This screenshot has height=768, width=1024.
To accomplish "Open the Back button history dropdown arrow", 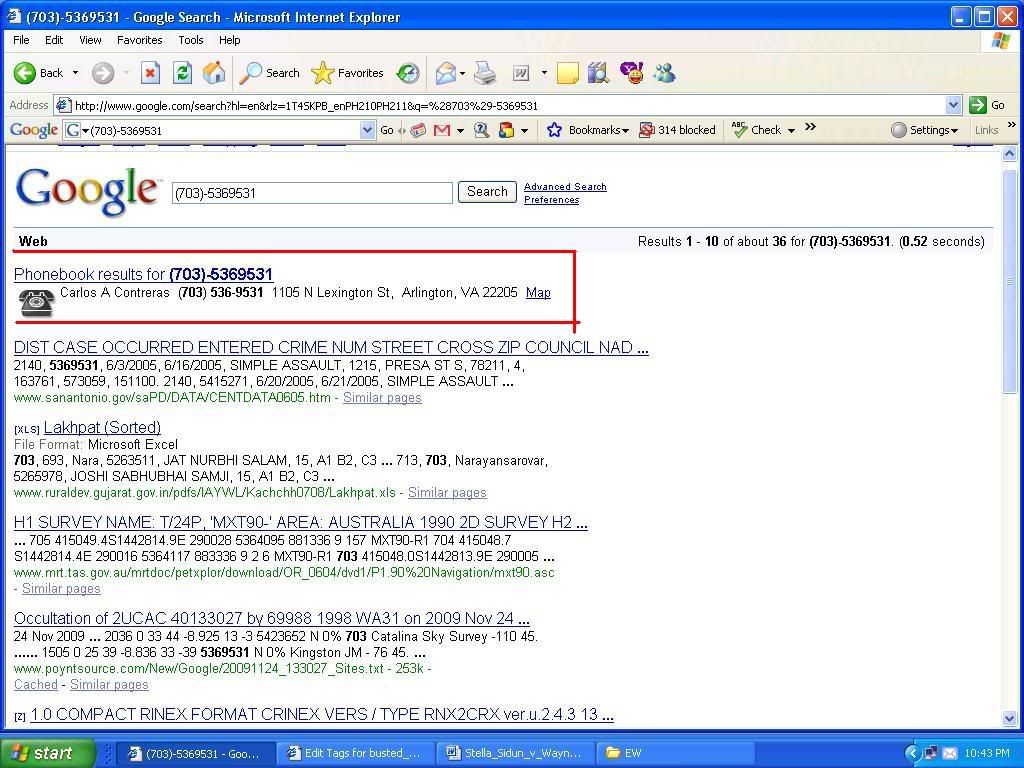I will pos(75,73).
